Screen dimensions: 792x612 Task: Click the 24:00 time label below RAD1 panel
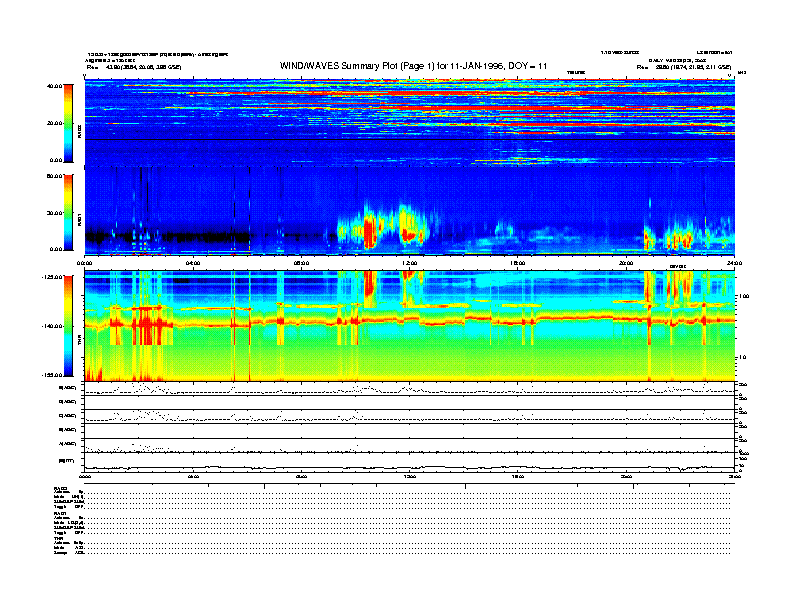(x=734, y=263)
